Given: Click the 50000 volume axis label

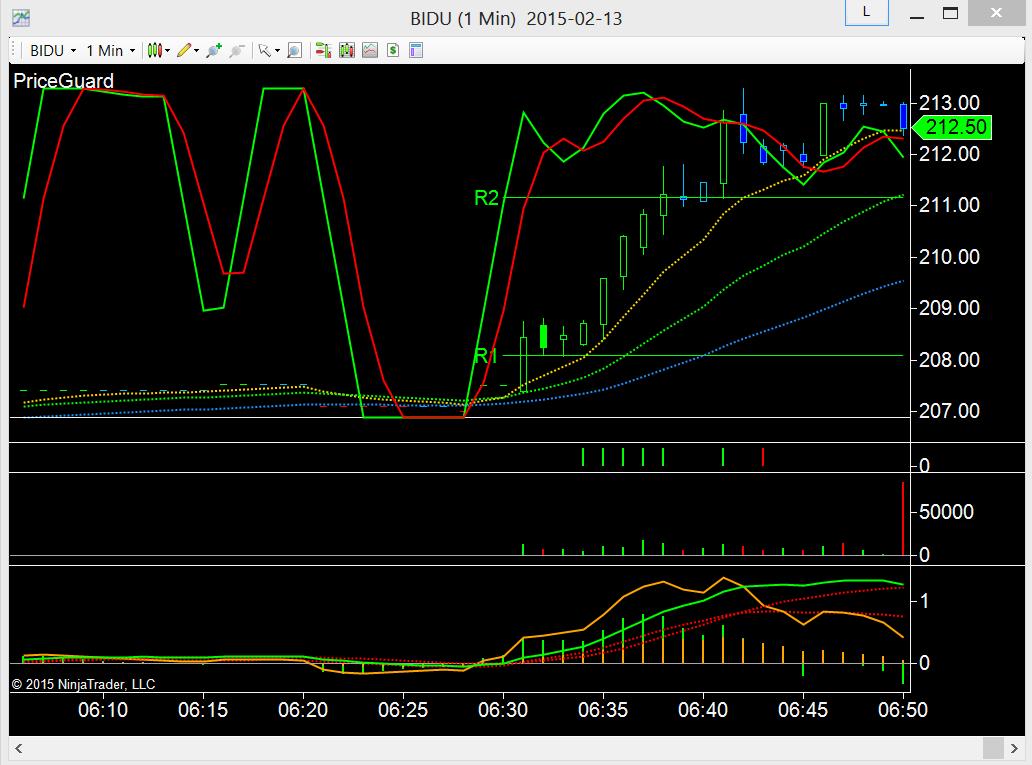Looking at the screenshot, I should pyautogui.click(x=946, y=512).
